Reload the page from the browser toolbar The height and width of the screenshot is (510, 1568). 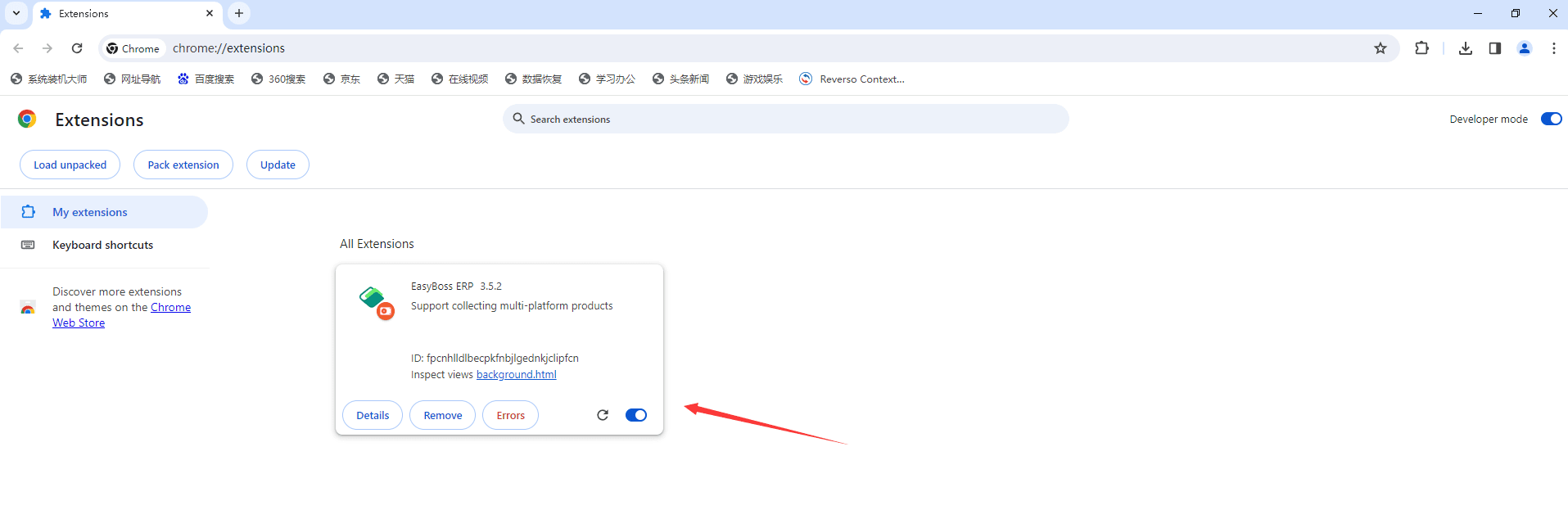77,48
